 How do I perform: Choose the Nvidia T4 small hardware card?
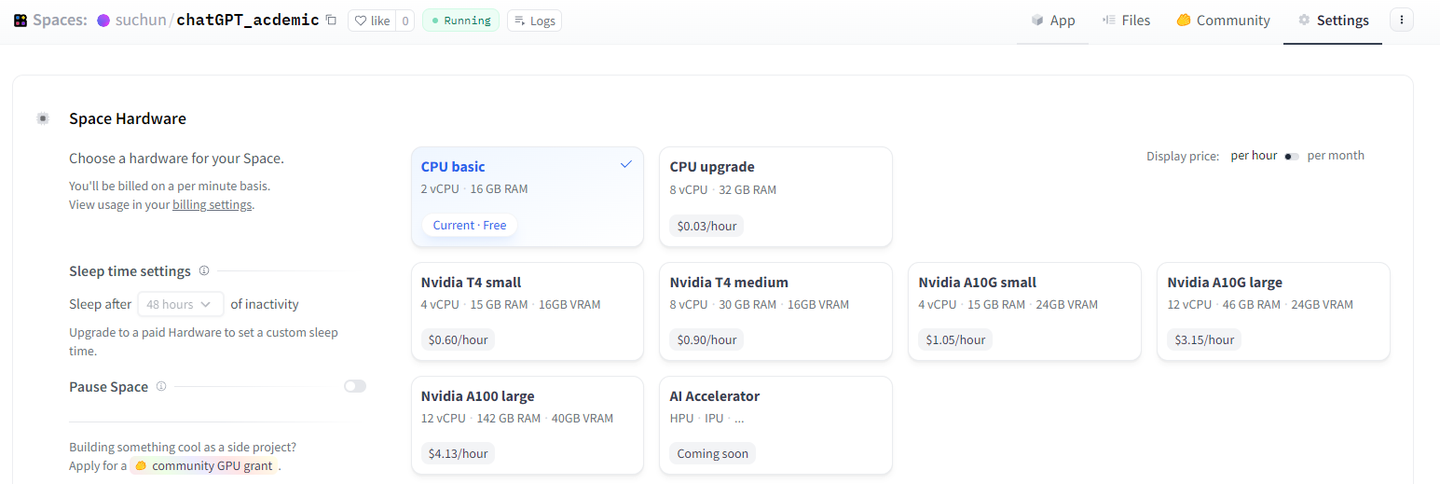(527, 311)
